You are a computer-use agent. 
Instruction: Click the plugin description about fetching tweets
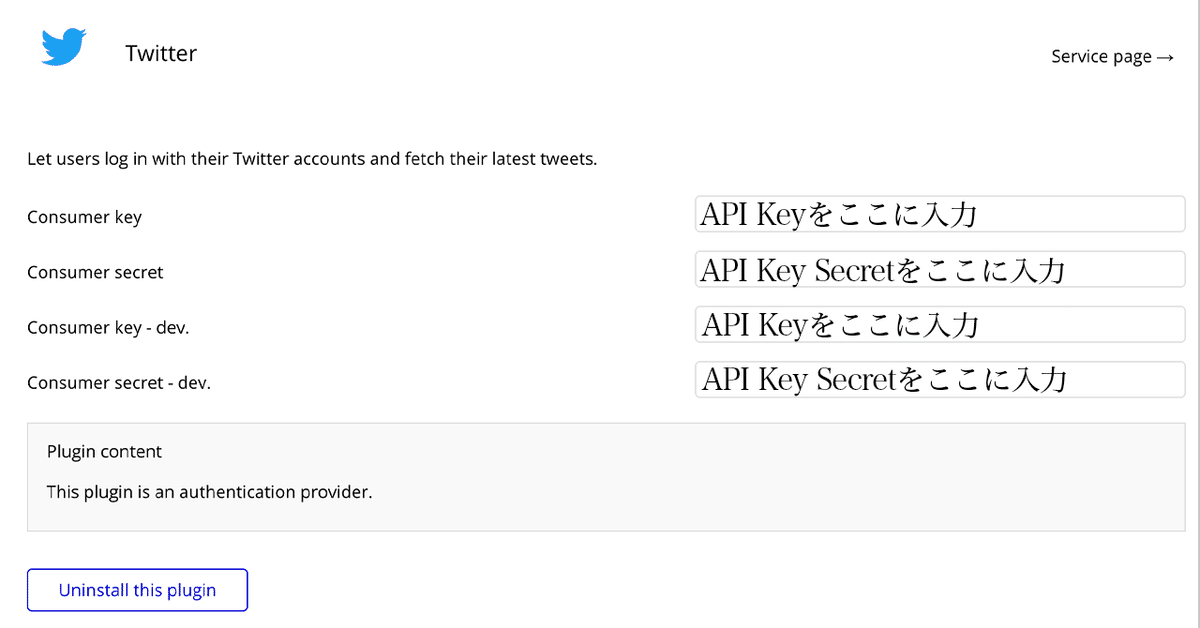(312, 159)
